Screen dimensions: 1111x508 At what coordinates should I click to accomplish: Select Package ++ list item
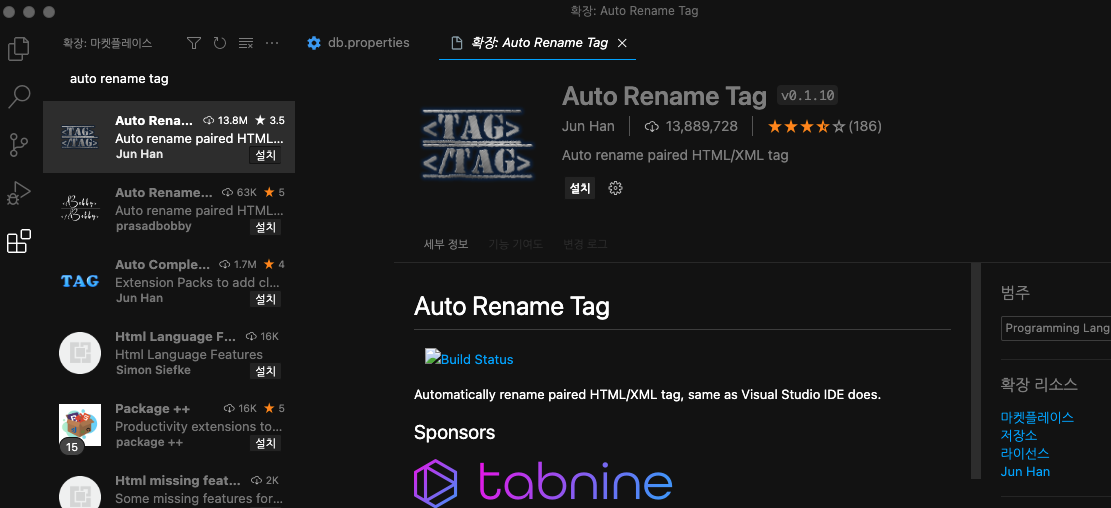click(x=169, y=425)
